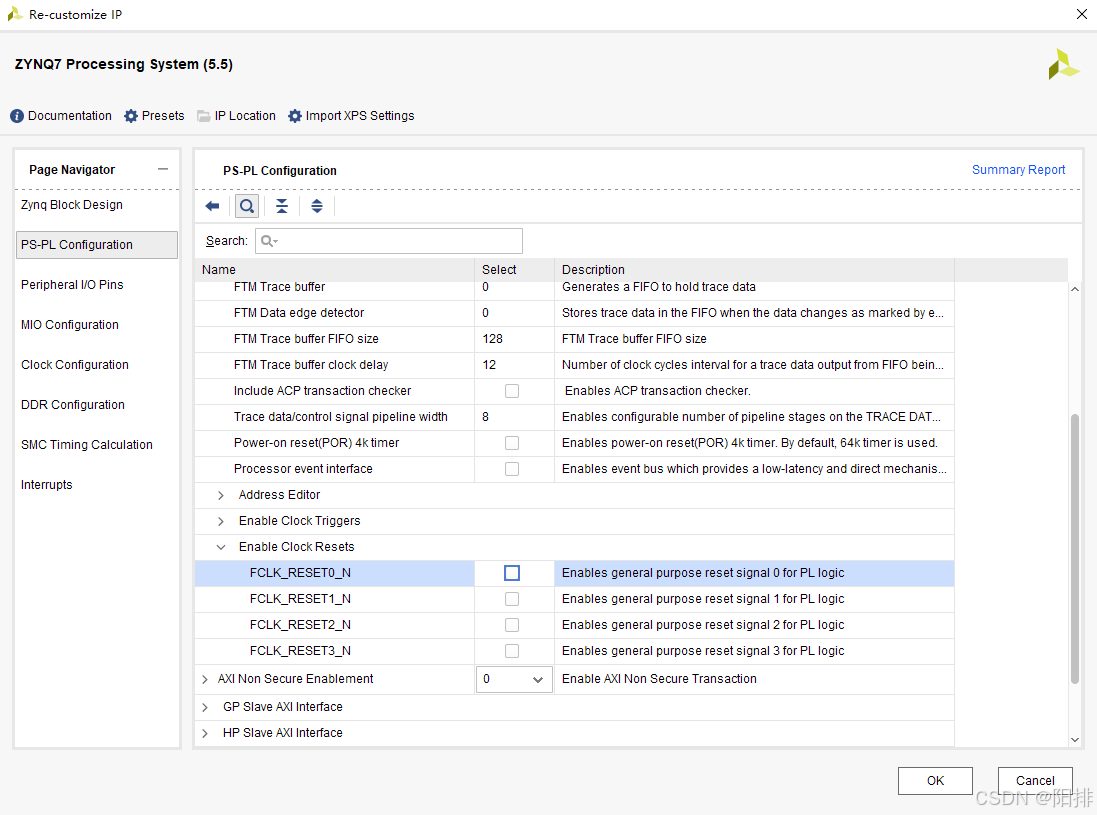Viewport: 1097px width, 815px height.
Task: Expand the Address Editor row
Action: pyautogui.click(x=221, y=495)
